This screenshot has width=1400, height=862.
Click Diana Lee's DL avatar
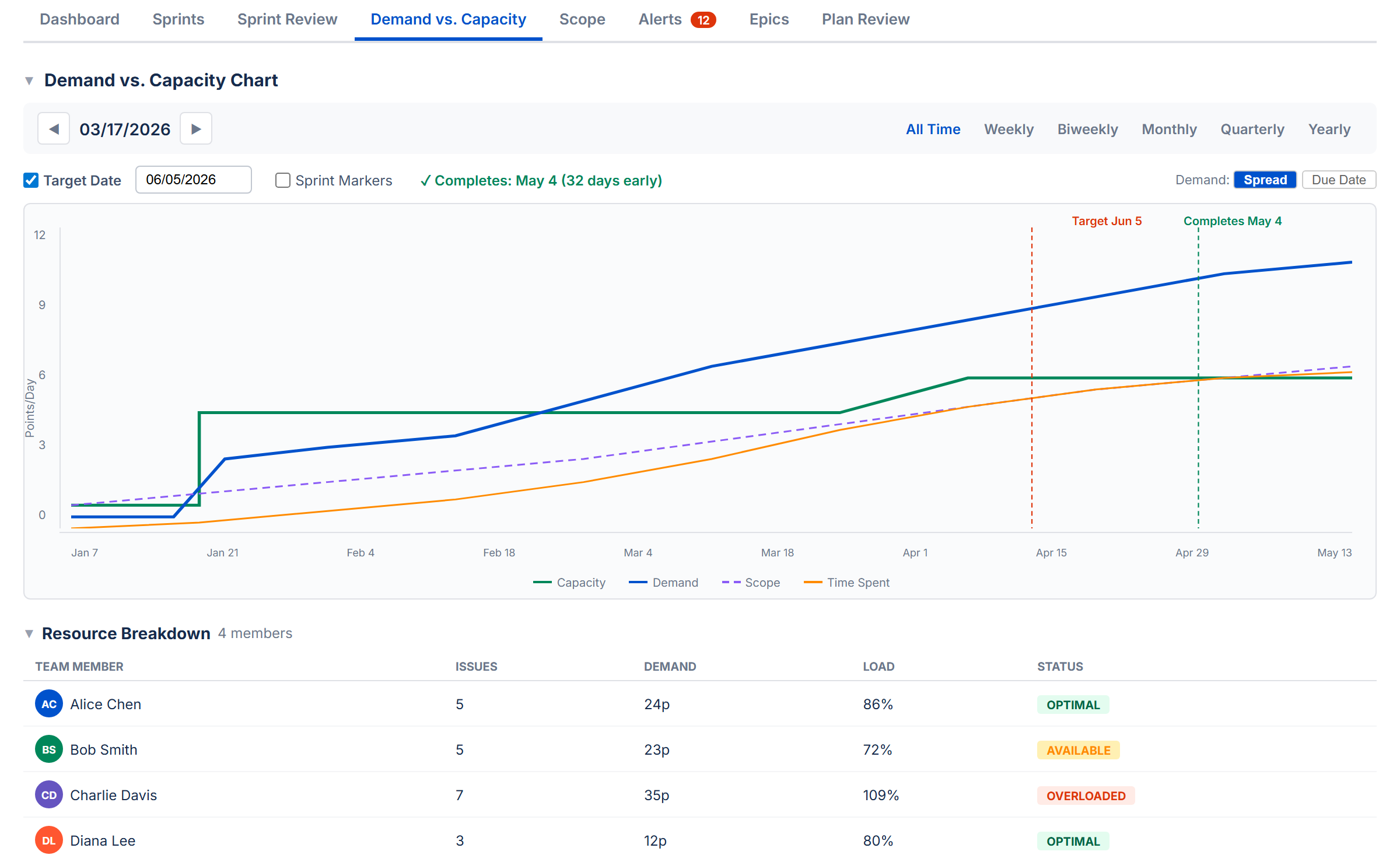(49, 840)
